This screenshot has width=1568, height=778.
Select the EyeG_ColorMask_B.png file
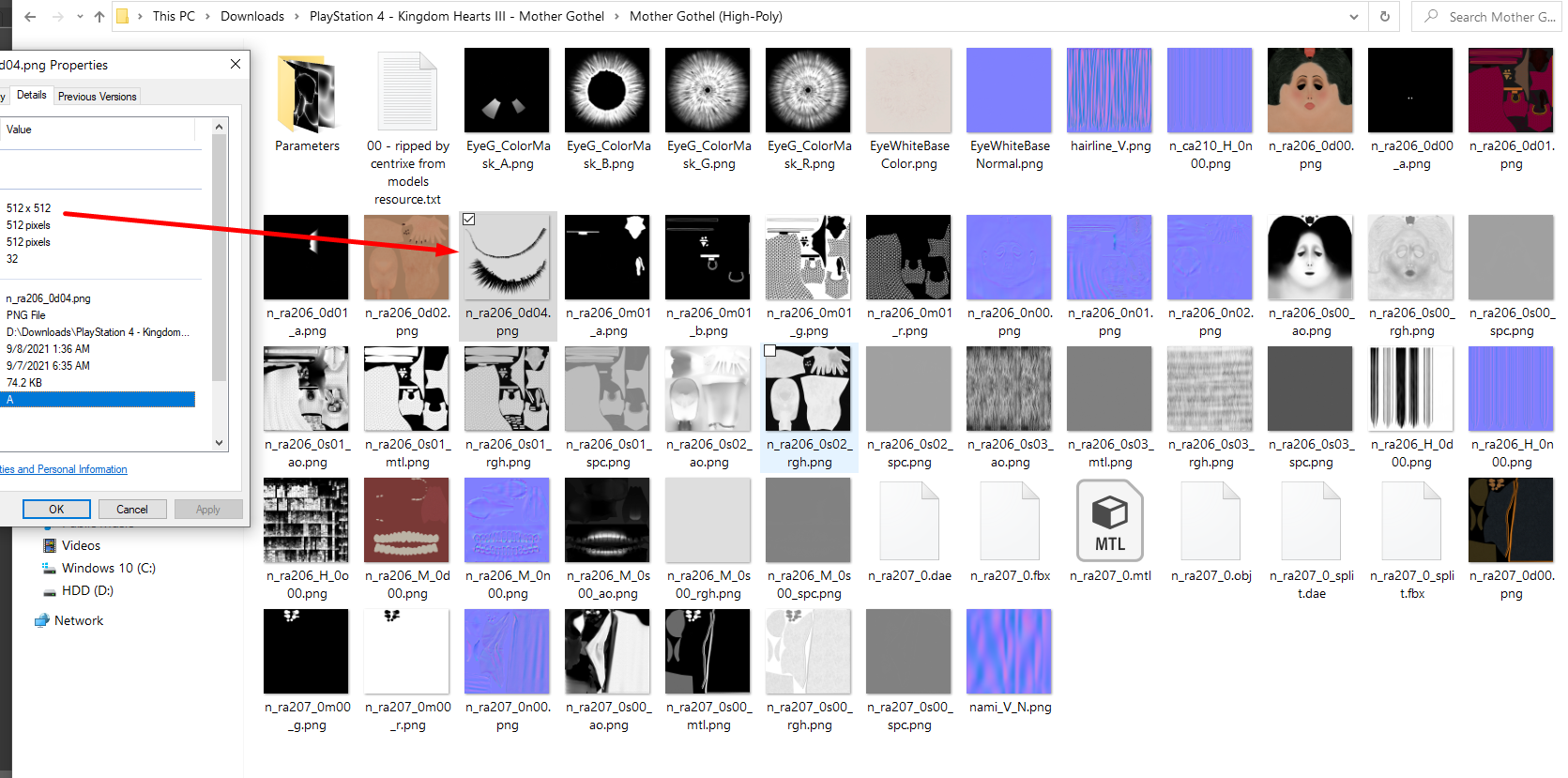point(608,110)
